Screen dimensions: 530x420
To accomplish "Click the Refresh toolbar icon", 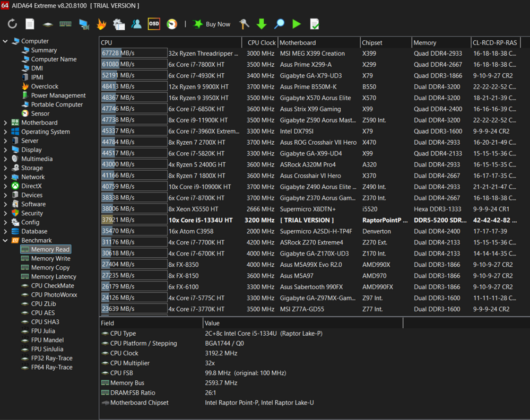I will [x=12, y=24].
